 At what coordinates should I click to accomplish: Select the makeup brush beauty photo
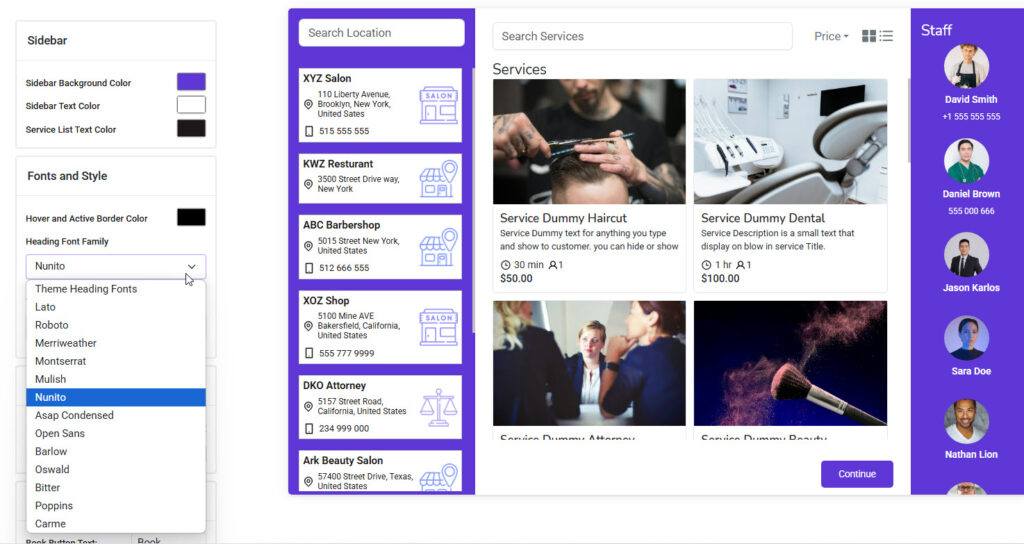[790, 363]
